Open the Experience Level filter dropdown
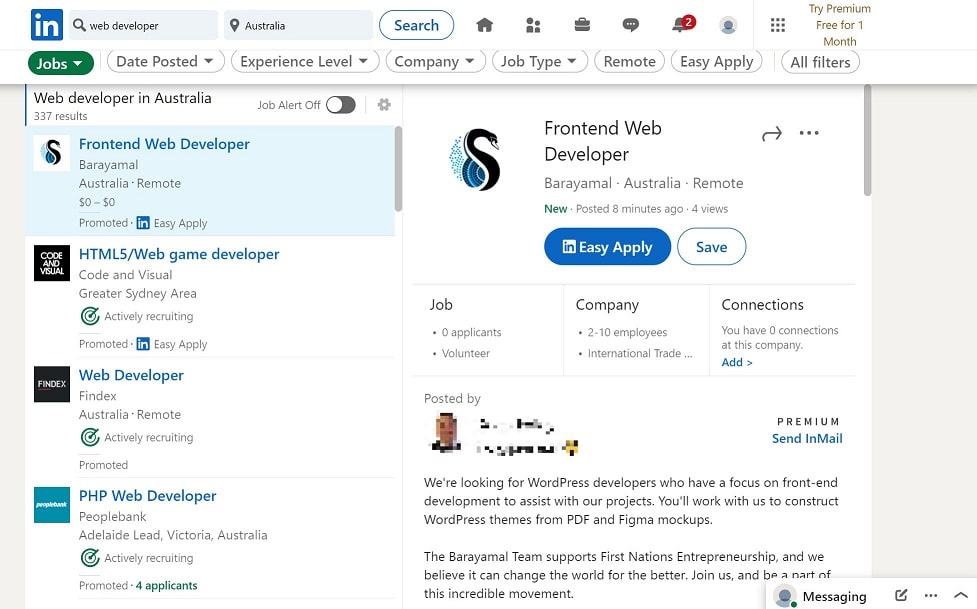Viewport: 977px width, 609px height. pos(304,61)
